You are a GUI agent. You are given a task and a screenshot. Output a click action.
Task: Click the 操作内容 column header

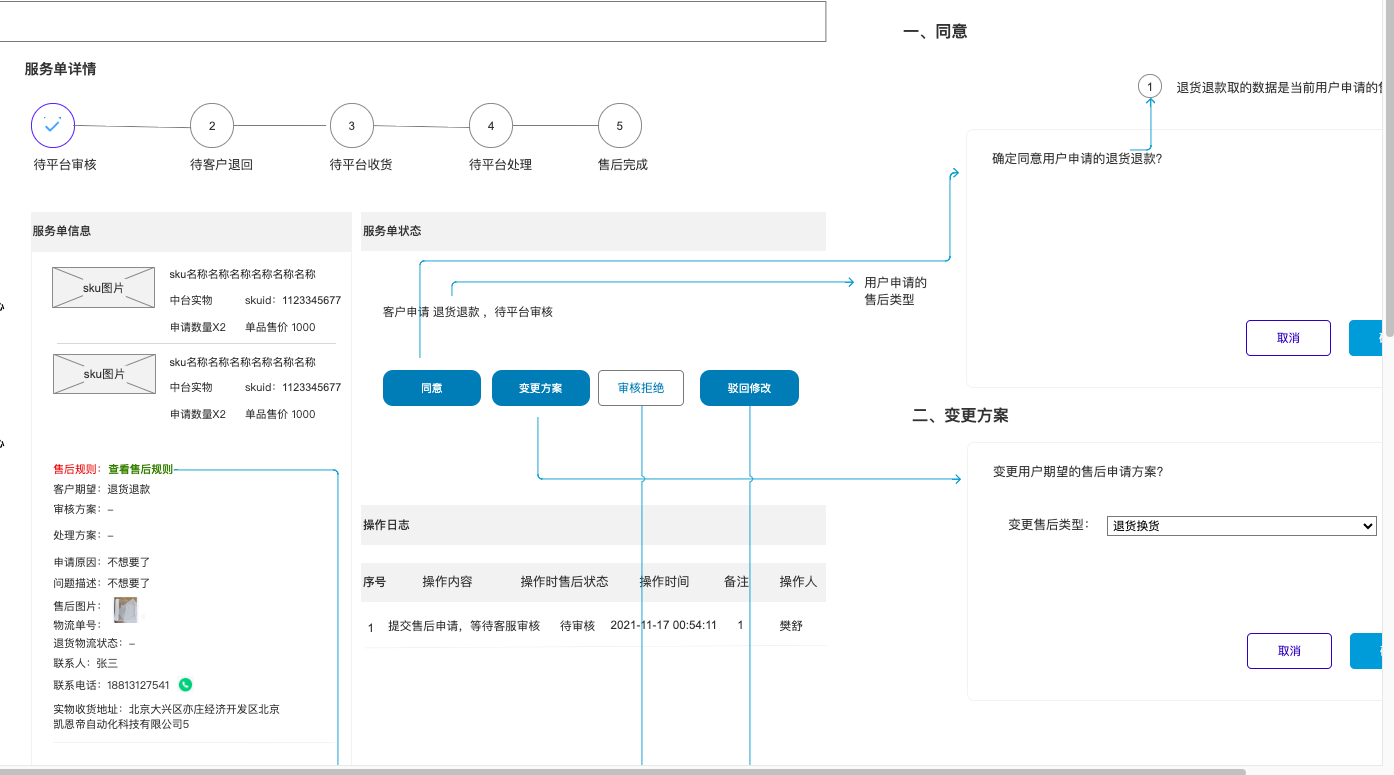point(447,582)
